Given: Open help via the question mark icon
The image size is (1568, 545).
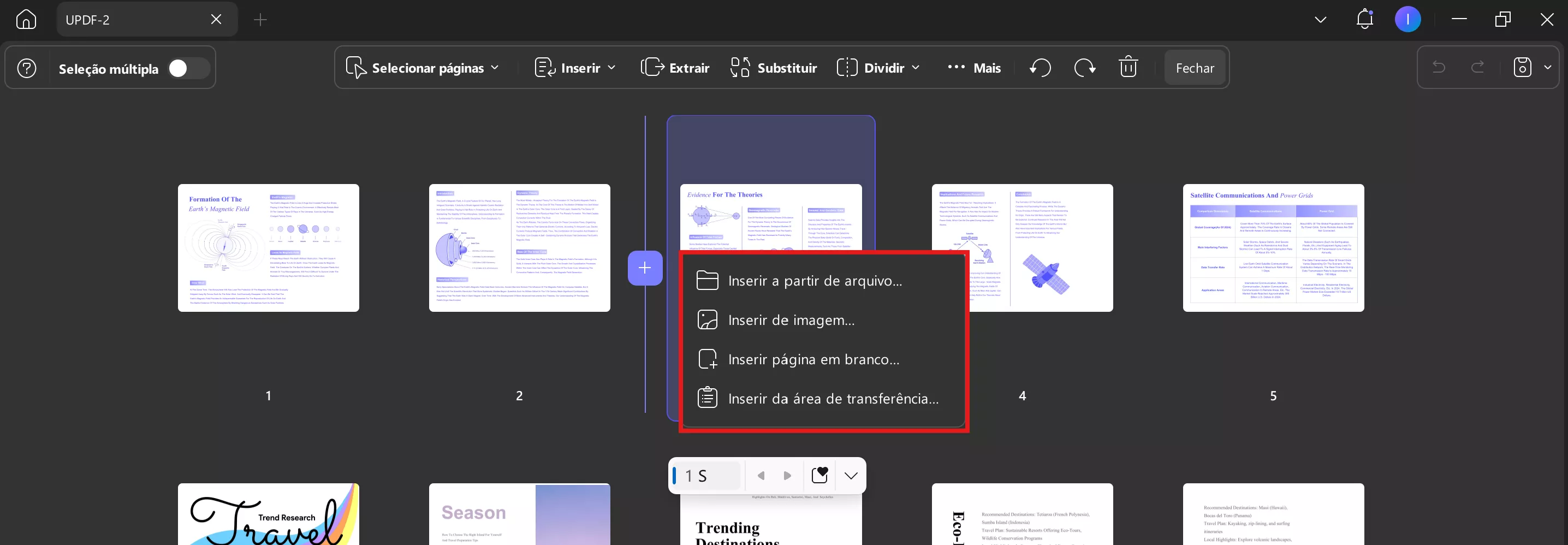Looking at the screenshot, I should 27,68.
